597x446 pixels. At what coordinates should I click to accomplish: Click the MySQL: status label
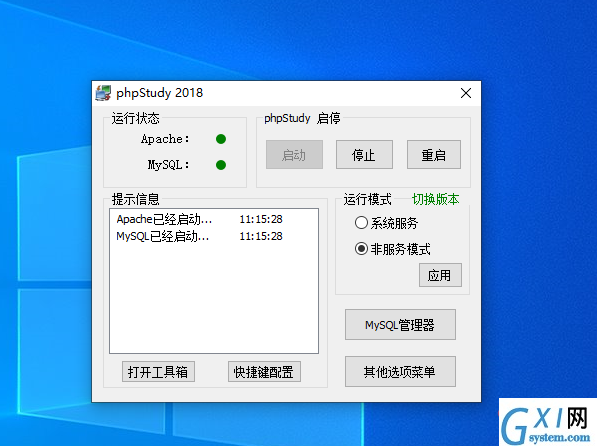[x=169, y=165]
